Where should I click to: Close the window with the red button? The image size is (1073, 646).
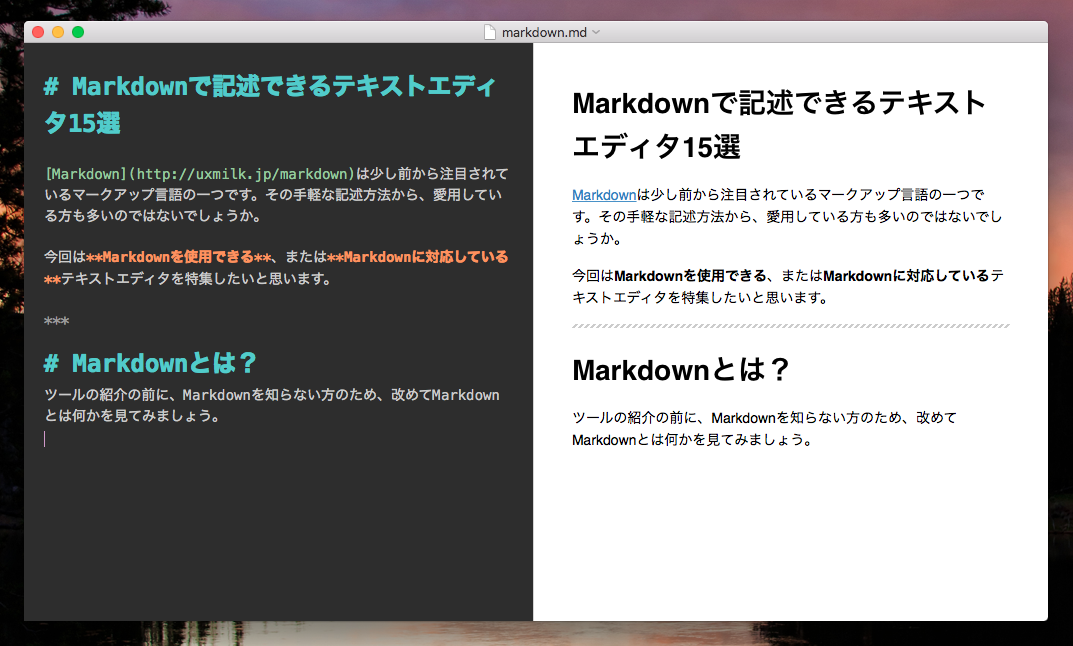(x=39, y=32)
